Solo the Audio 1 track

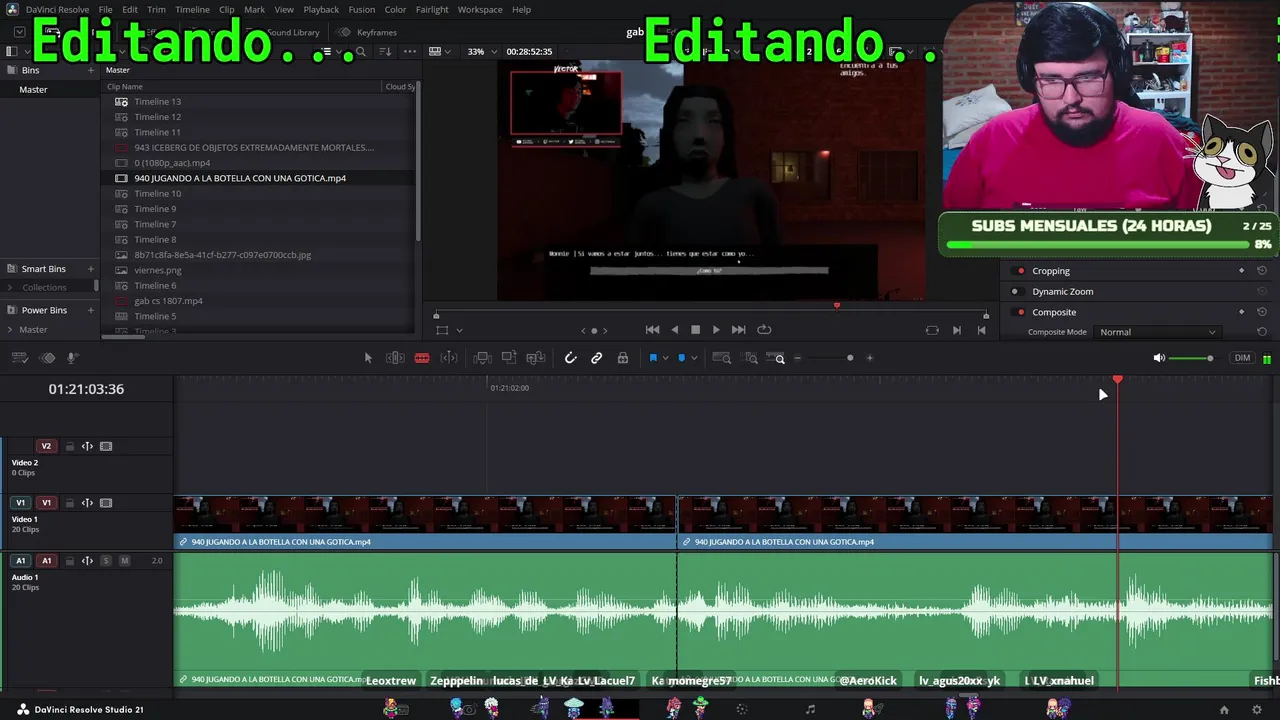point(106,561)
